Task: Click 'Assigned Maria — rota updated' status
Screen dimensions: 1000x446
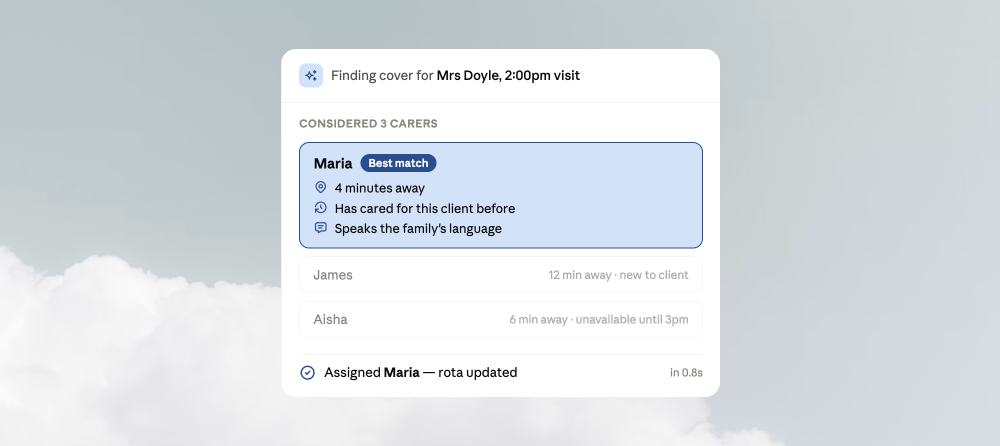Action: [421, 373]
